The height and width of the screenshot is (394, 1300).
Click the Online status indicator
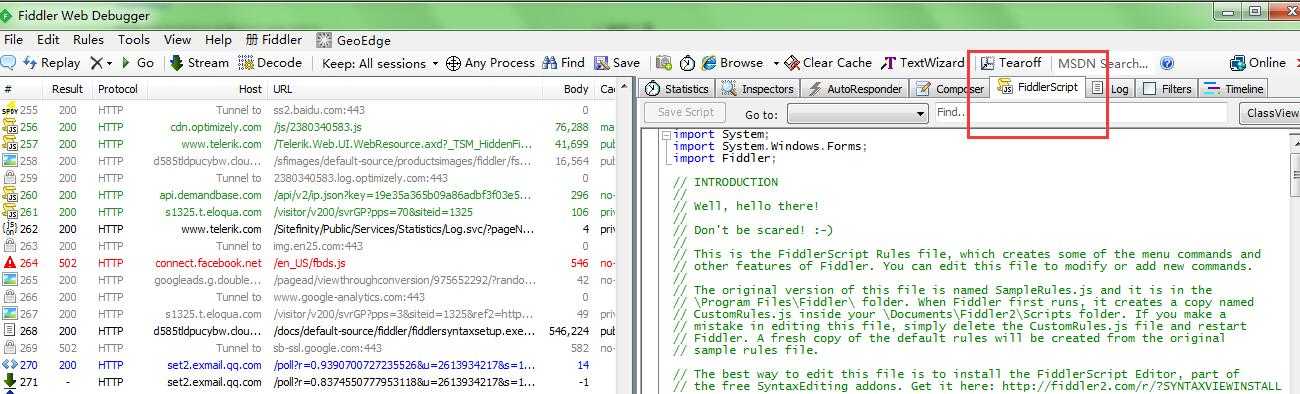[1258, 63]
